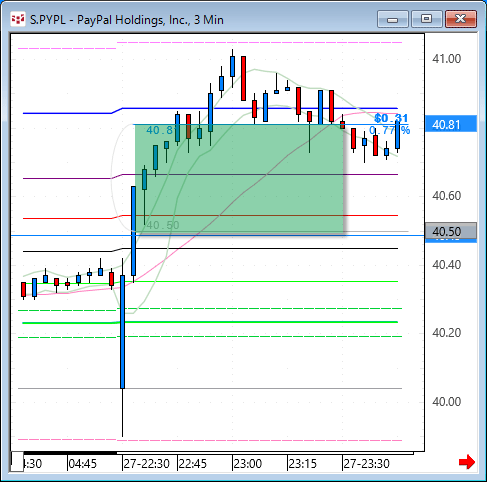Click the red arrow at bottom right
The image size is (487, 482).
pos(467,462)
